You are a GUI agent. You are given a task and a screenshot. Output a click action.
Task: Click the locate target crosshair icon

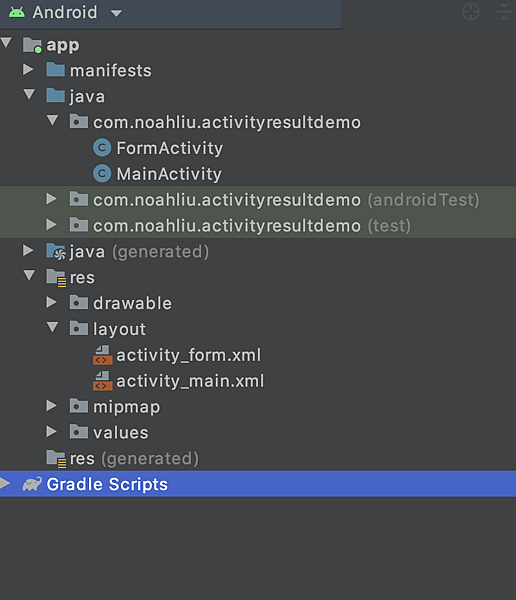click(x=470, y=12)
